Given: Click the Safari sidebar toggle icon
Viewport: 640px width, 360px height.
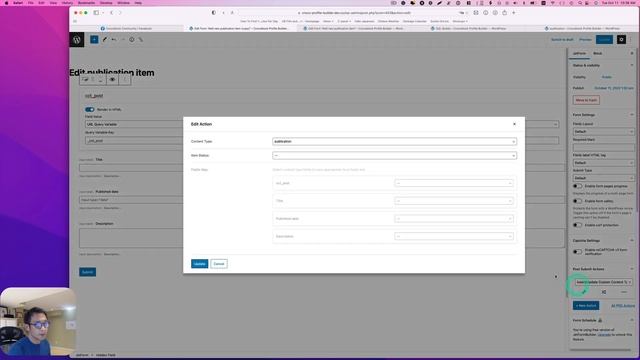Looking at the screenshot, I should tap(96, 13).
